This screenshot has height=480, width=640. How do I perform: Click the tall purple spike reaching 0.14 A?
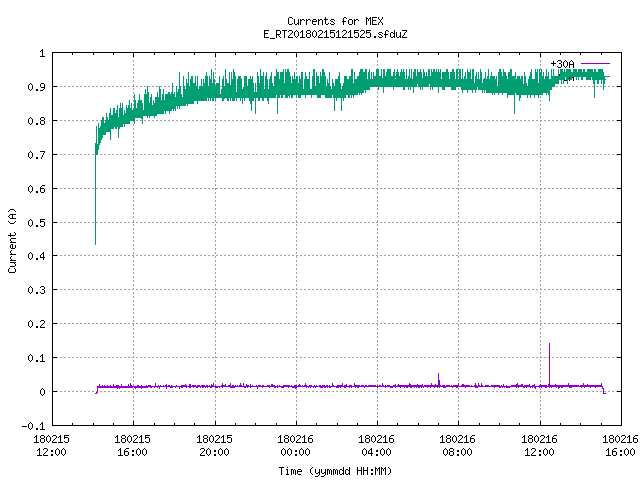(x=549, y=363)
